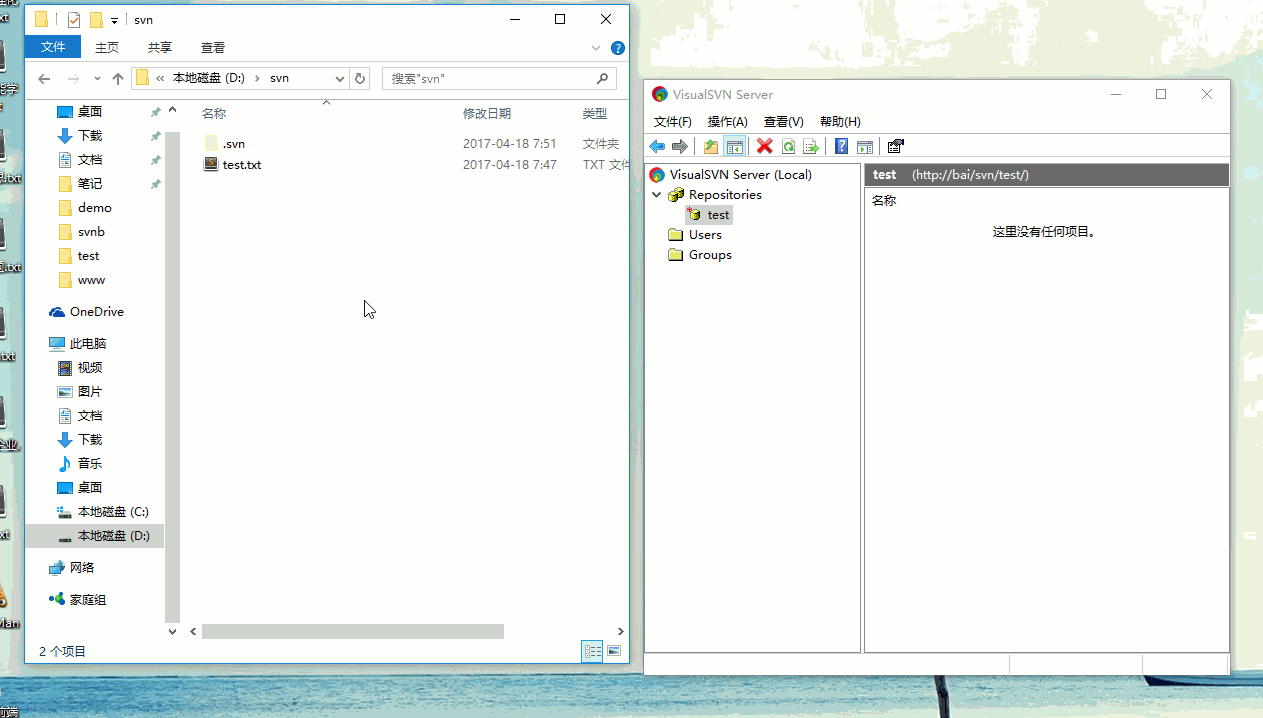Open the 操作(A) menu
Screen dimensions: 1263x718
[728, 122]
